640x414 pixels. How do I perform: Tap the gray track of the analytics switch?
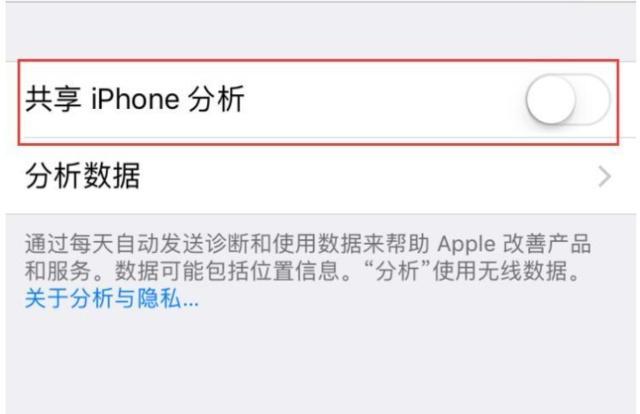[x=594, y=100]
